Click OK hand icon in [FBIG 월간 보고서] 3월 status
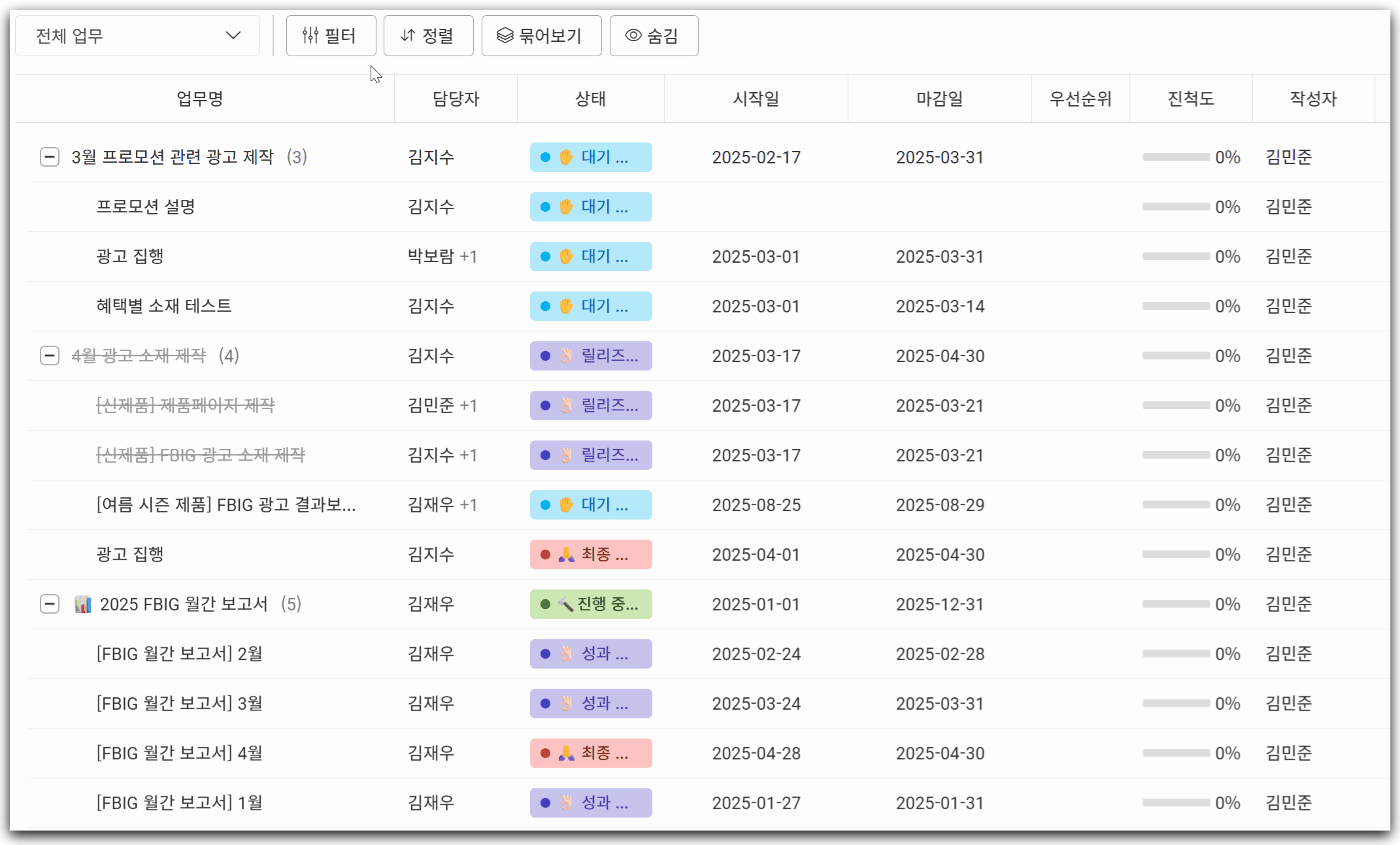 pyautogui.click(x=566, y=703)
